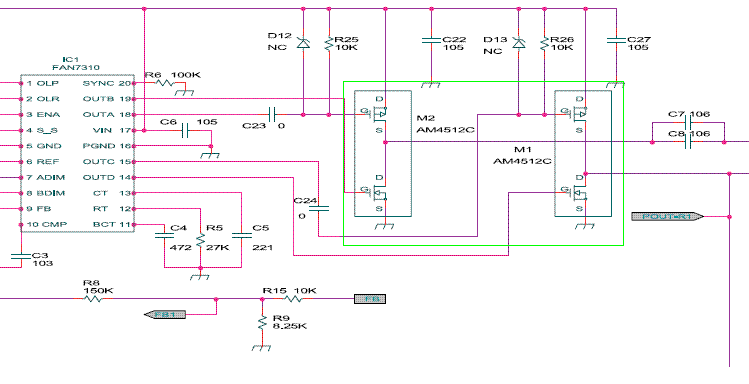
Task: Select capacitor C24 symbol
Action: [318, 208]
